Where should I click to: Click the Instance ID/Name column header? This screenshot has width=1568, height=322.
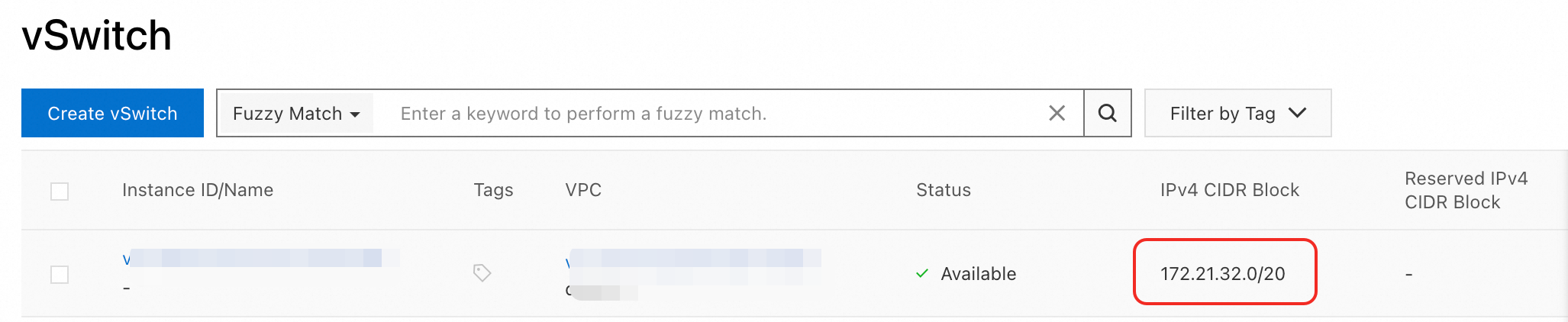198,190
